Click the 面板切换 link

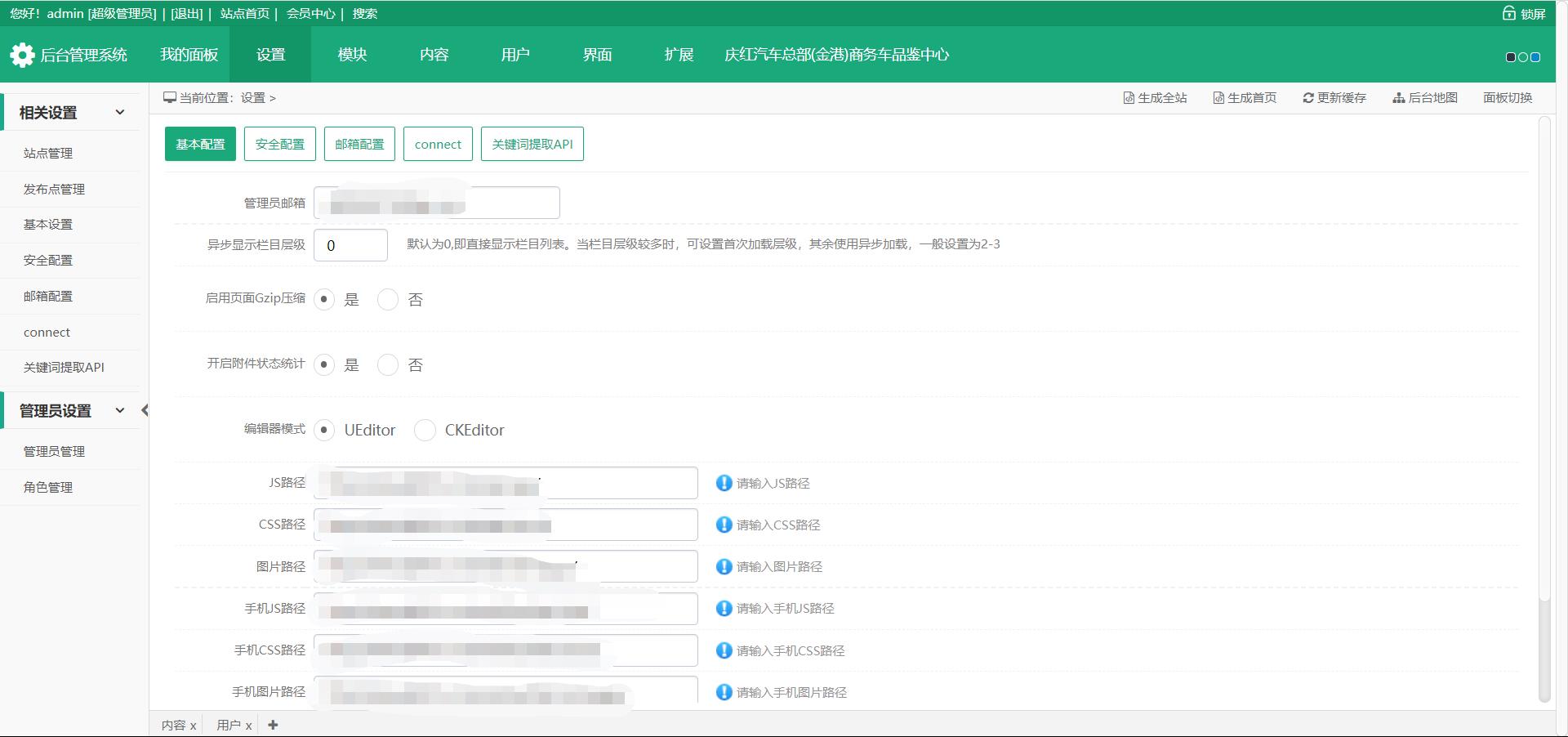click(x=1508, y=98)
